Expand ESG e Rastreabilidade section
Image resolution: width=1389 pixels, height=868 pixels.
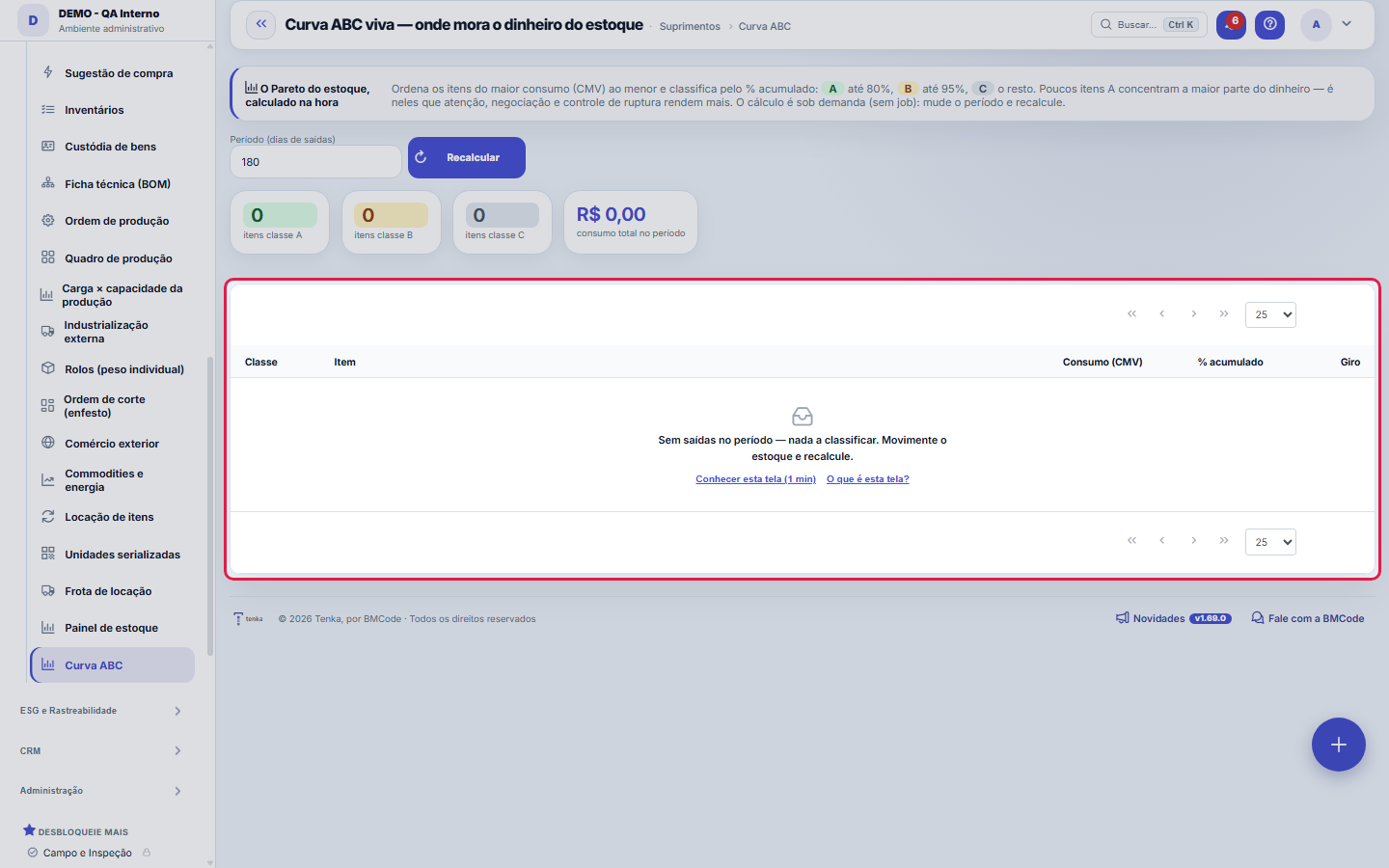pos(101,711)
